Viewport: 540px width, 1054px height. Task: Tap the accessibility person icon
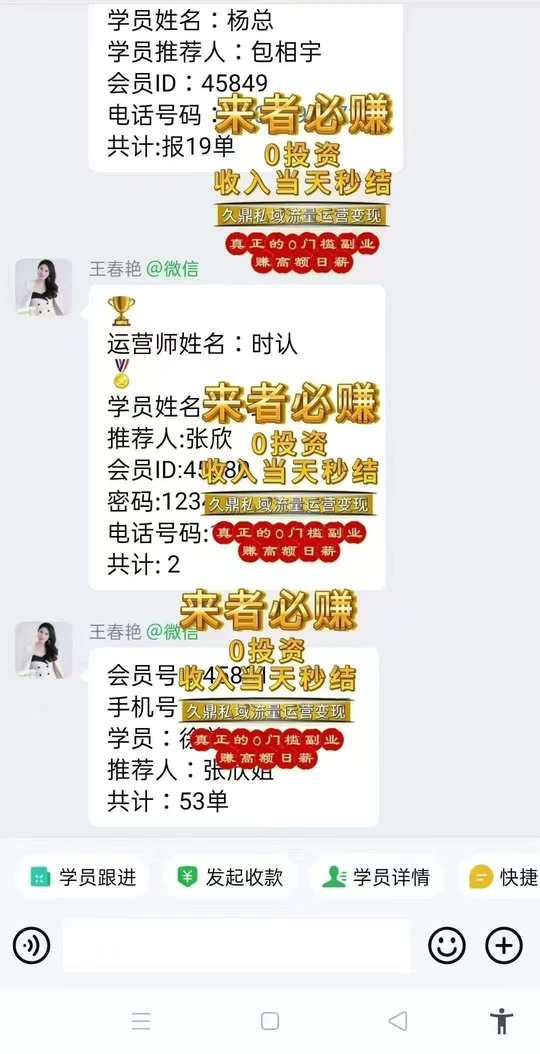502,1021
